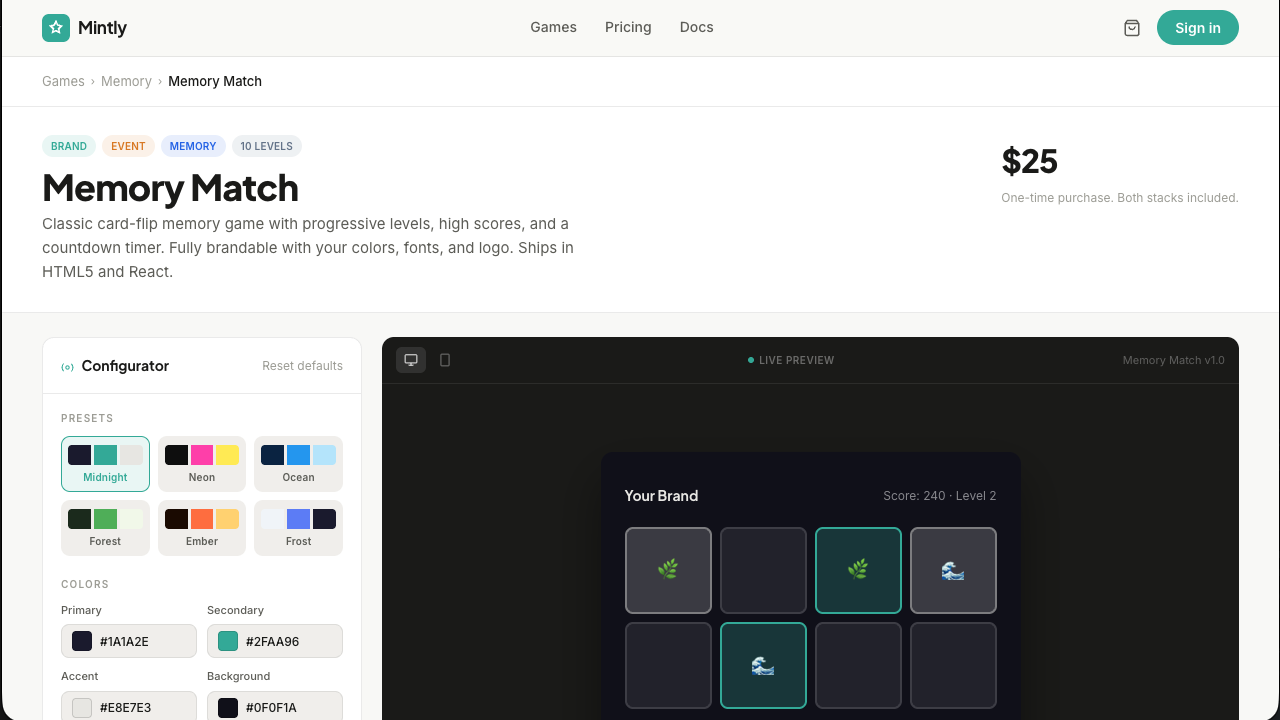
Task: Click the BRAND tag
Action: click(x=69, y=146)
